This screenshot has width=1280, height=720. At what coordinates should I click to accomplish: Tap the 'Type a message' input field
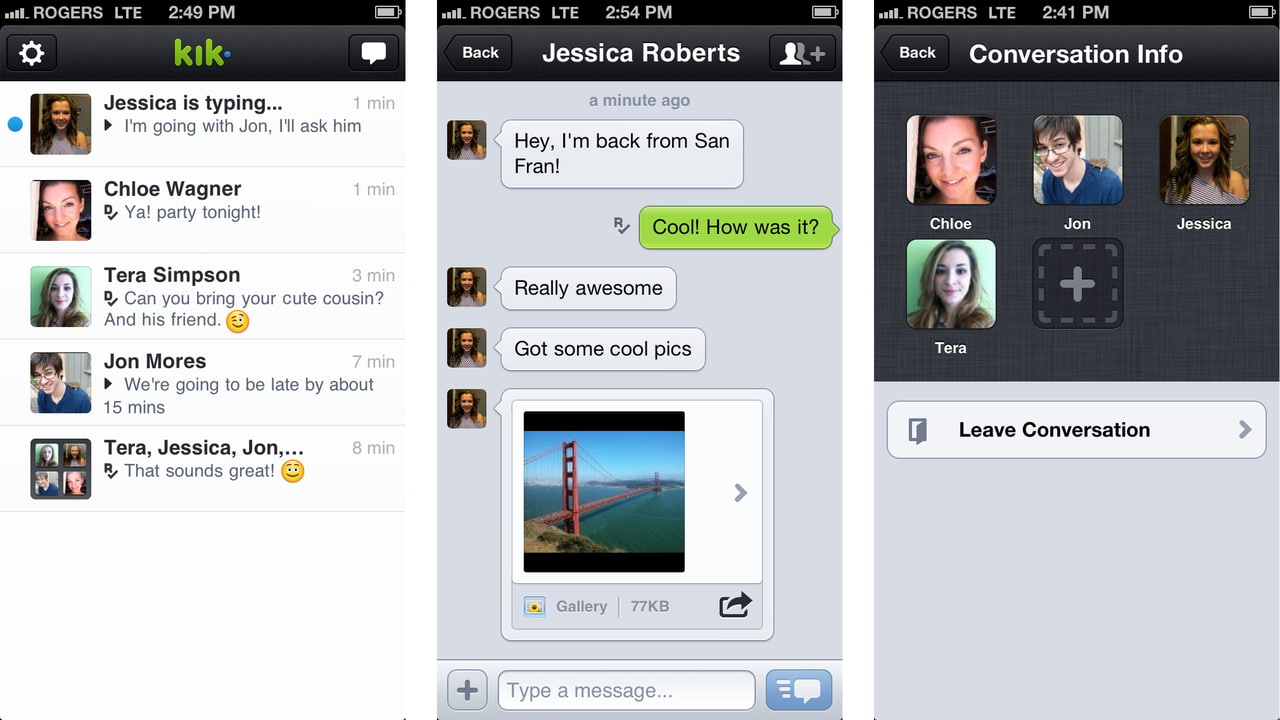coord(626,689)
